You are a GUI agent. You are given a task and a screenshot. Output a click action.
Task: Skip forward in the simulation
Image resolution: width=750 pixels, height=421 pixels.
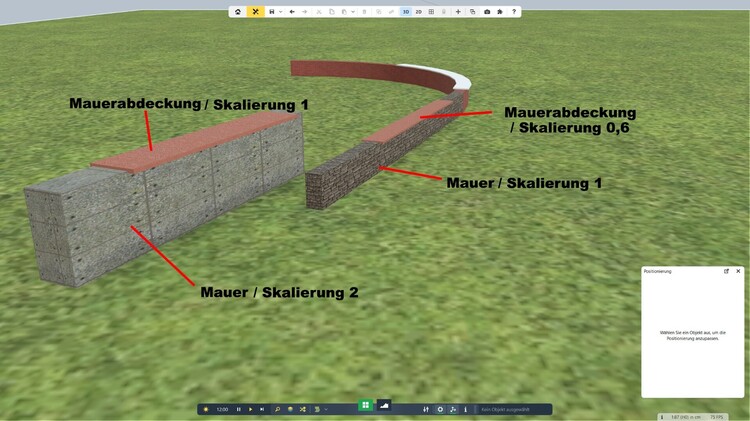(x=262, y=410)
